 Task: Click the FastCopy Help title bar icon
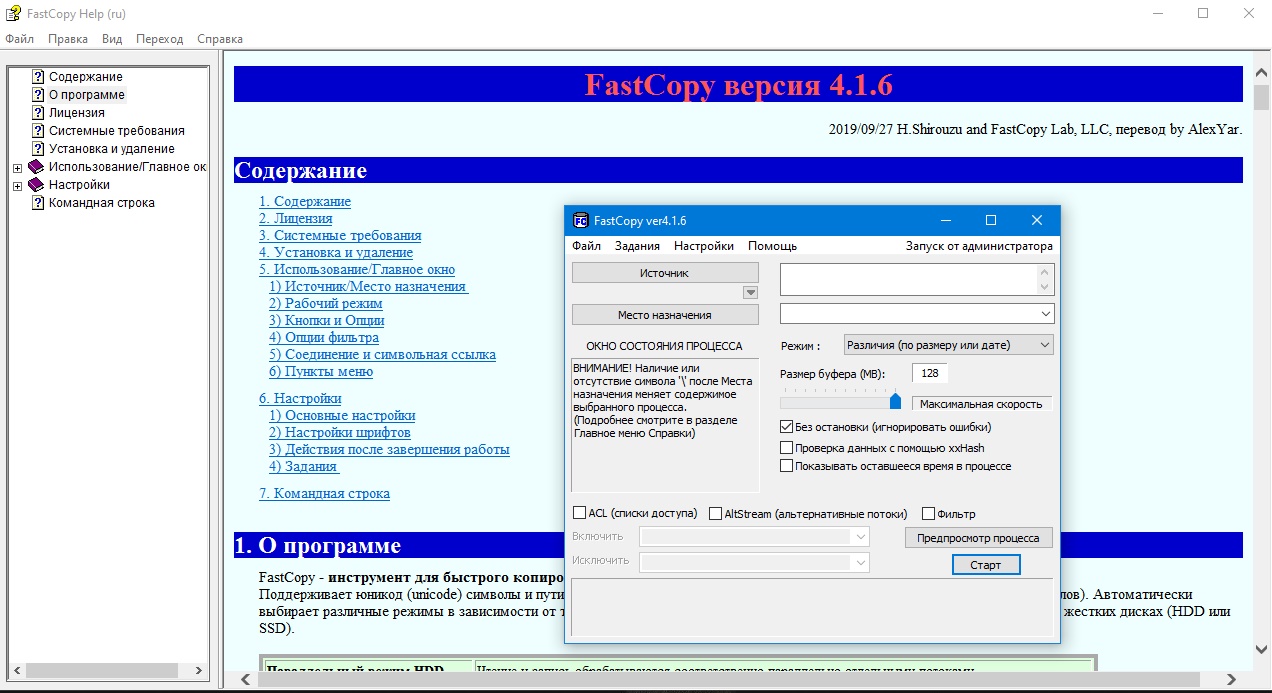(x=14, y=13)
